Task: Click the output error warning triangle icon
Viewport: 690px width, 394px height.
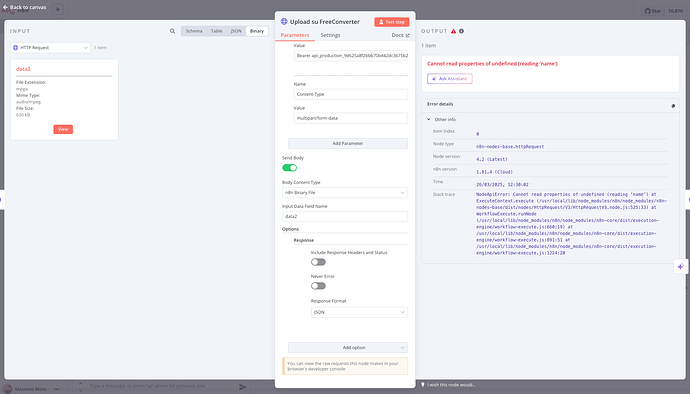Action: click(453, 31)
